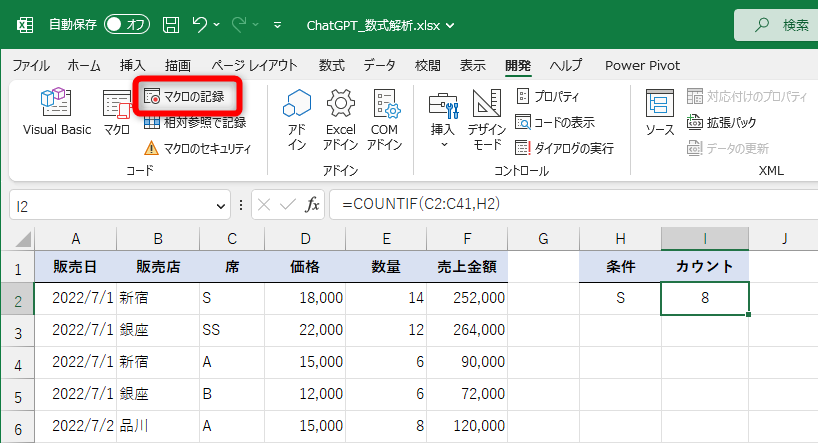This screenshot has width=818, height=443.
Task: Click the 条件 header cell
Action: (x=620, y=267)
